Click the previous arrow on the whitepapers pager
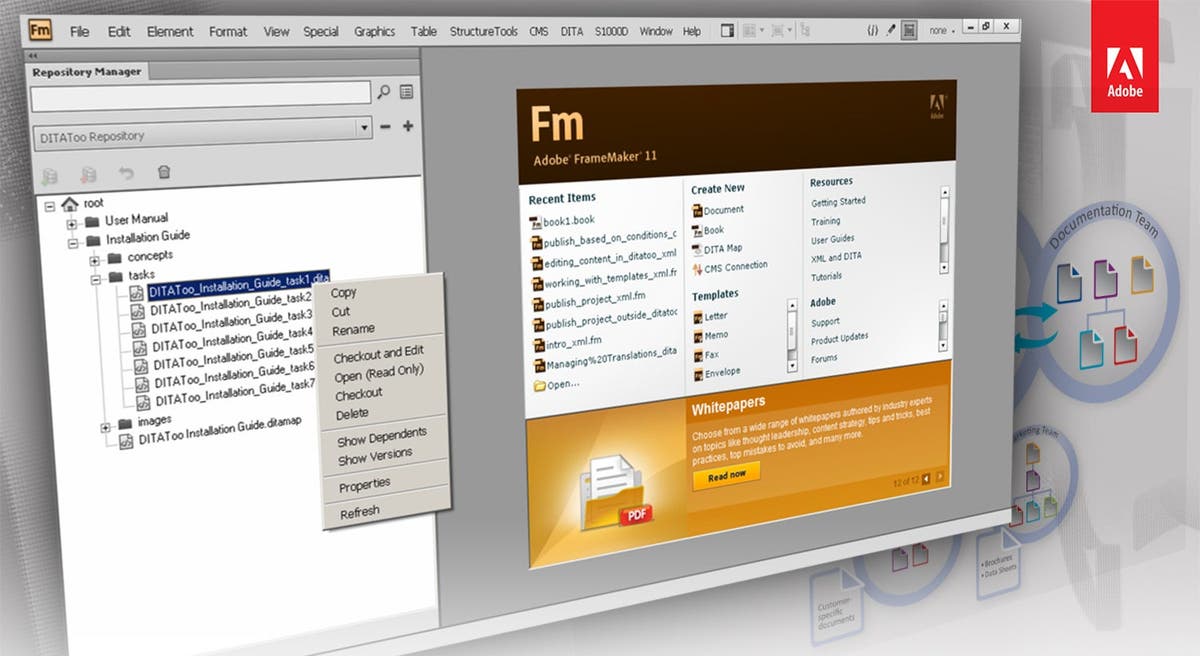1200x656 pixels. point(926,478)
